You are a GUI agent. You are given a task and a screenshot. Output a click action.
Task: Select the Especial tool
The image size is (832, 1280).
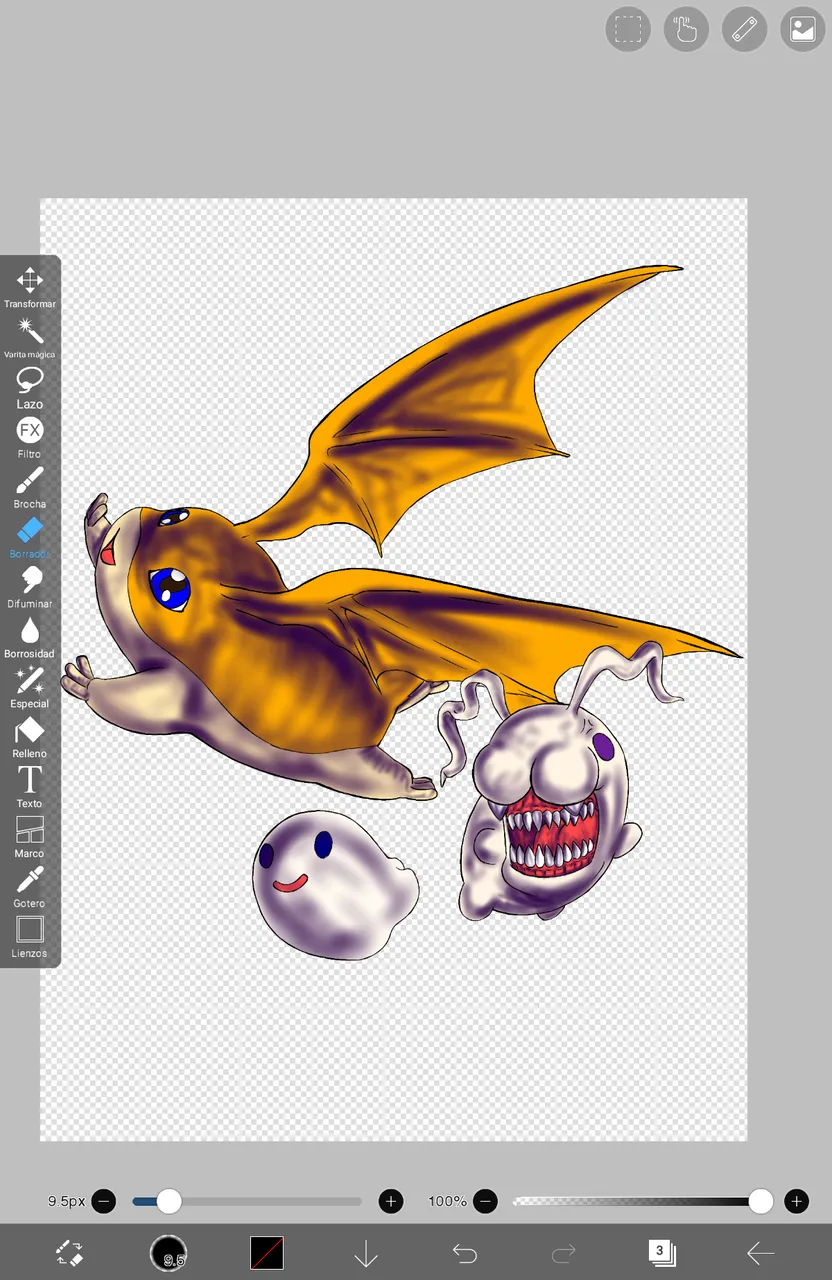click(29, 688)
